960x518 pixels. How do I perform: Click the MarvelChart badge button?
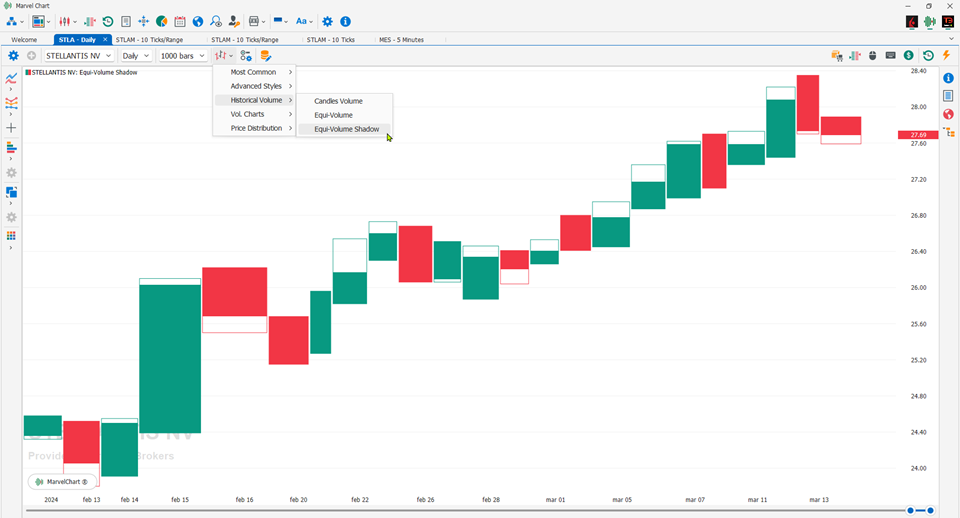62,482
